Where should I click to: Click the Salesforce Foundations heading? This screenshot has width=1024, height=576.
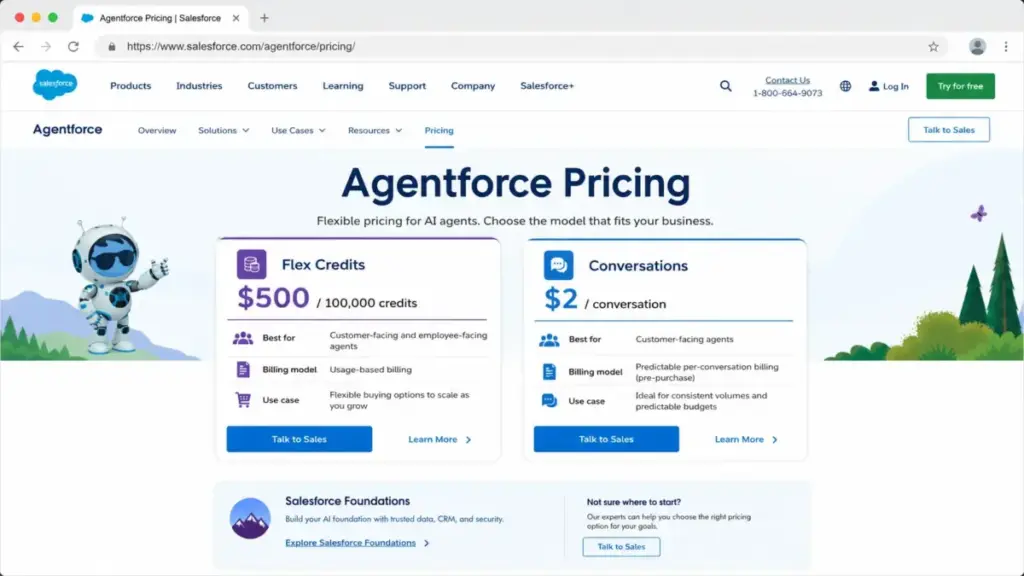347,501
